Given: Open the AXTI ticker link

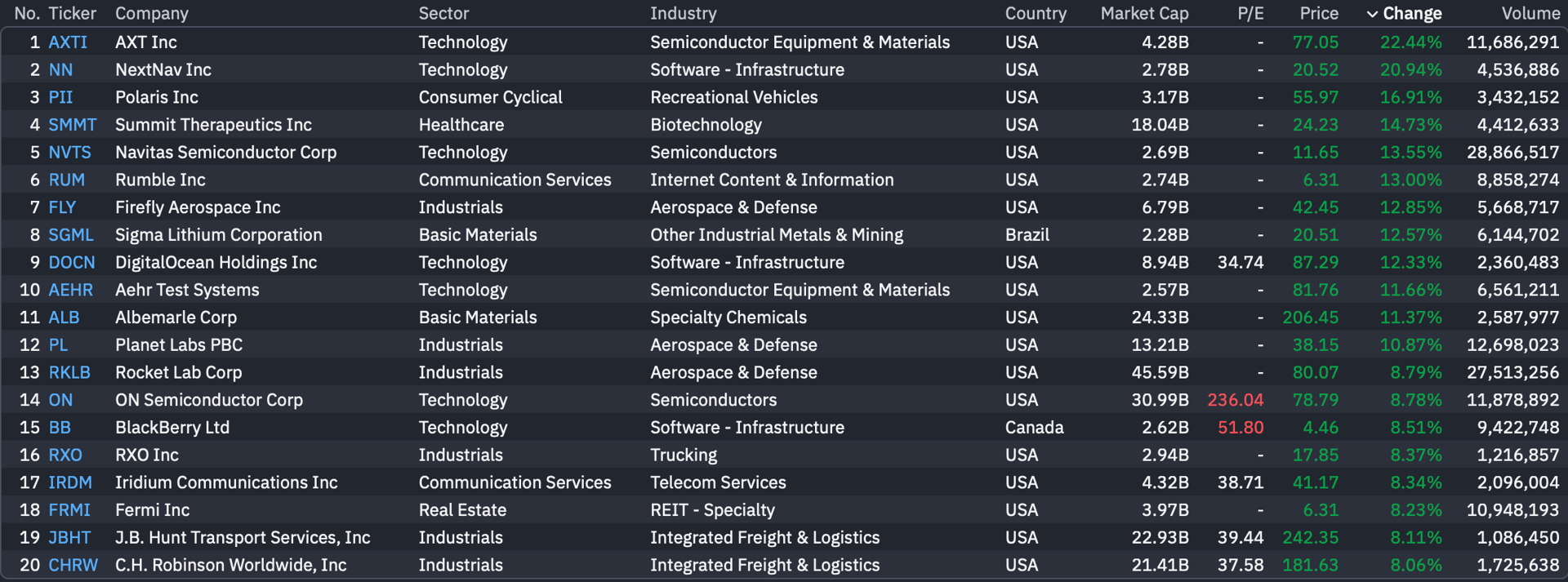Looking at the screenshot, I should coord(68,42).
